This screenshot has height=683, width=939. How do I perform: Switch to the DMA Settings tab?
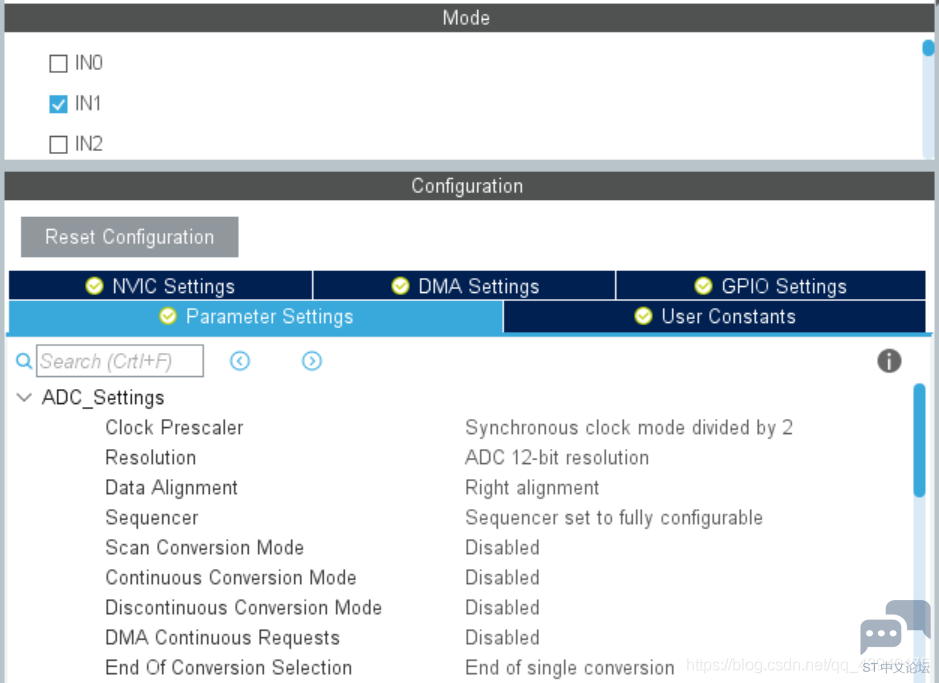click(465, 286)
